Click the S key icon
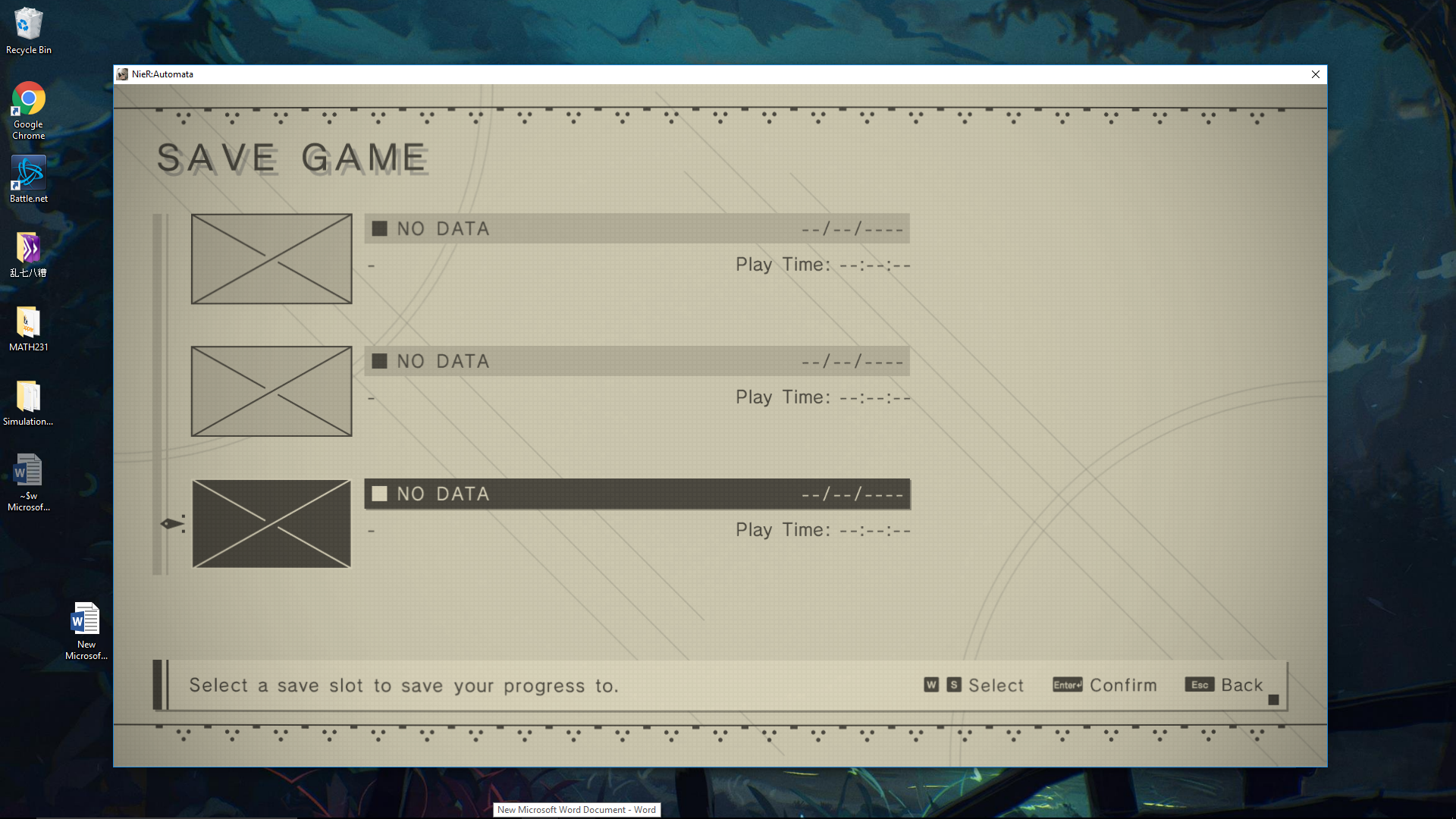The height and width of the screenshot is (819, 1456). (x=954, y=685)
